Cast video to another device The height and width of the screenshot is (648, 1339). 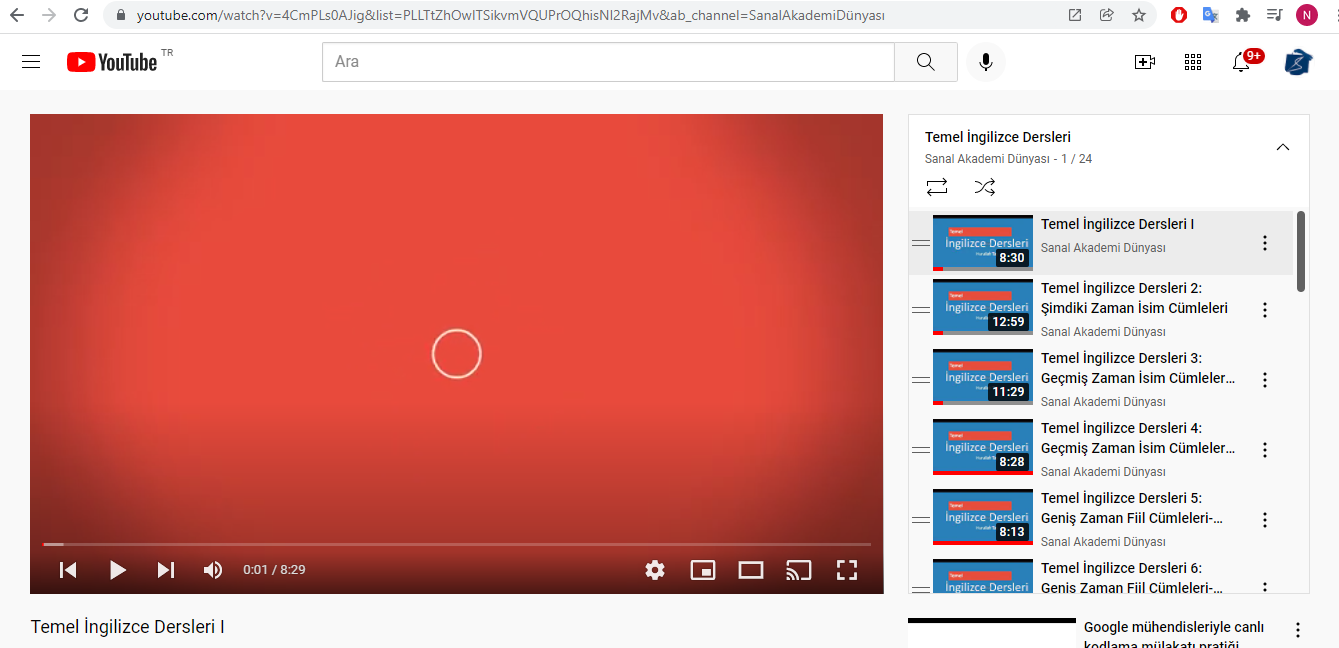(798, 570)
